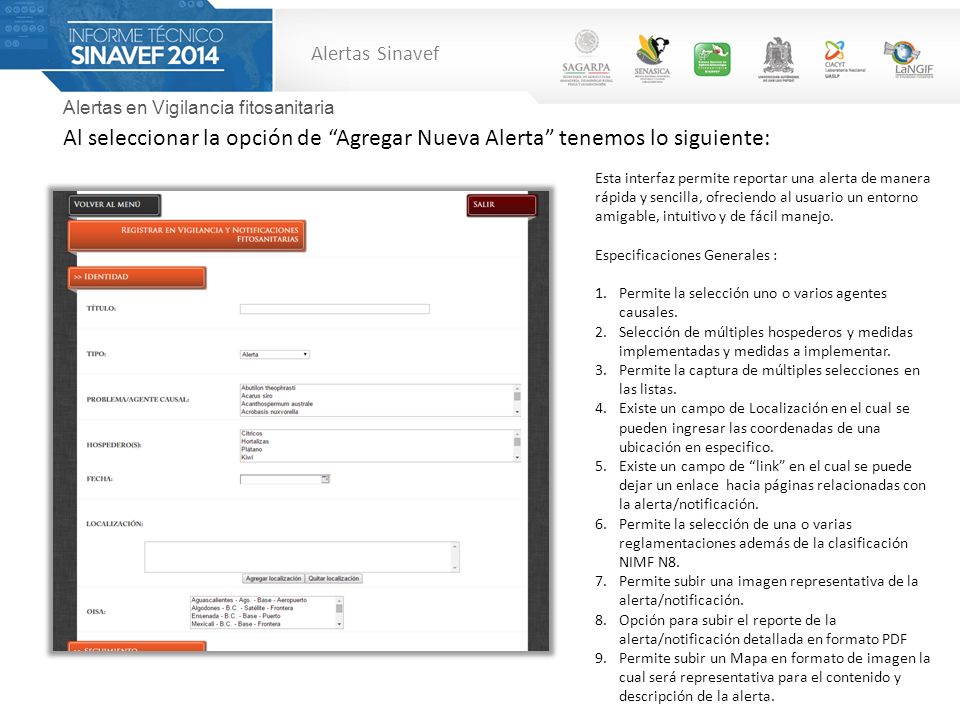
Task: Open the TIPO dropdown showing Alerta
Action: click(274, 354)
